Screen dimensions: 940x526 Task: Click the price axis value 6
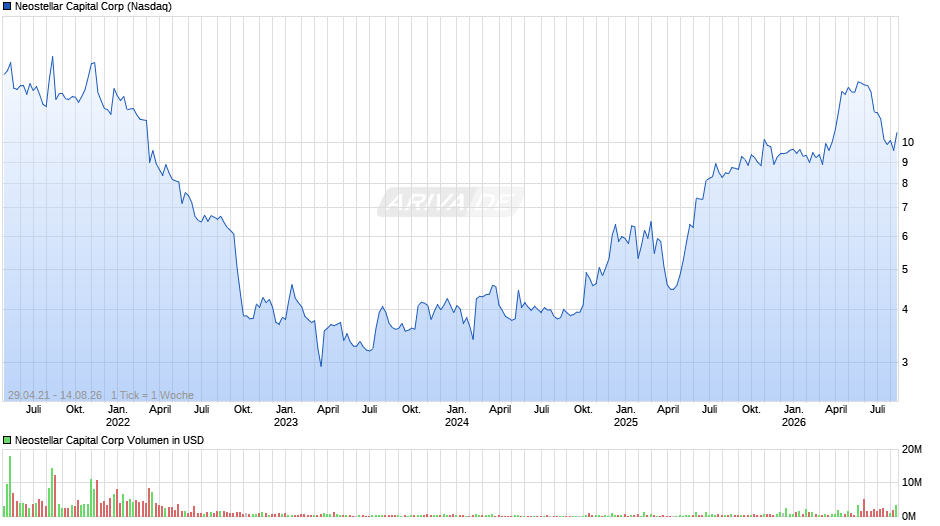905,236
